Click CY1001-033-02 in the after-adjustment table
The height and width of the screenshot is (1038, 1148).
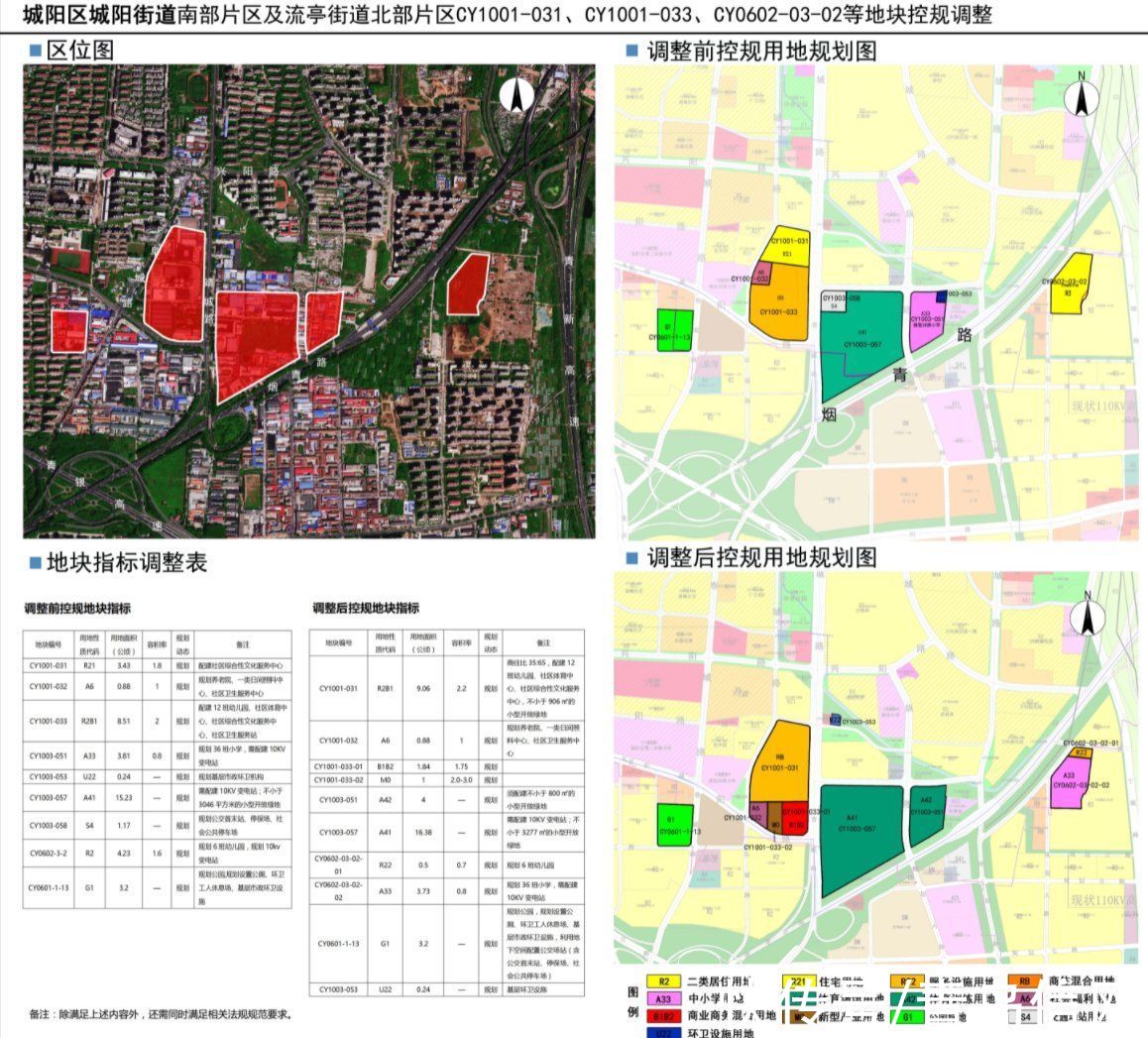pyautogui.click(x=338, y=779)
